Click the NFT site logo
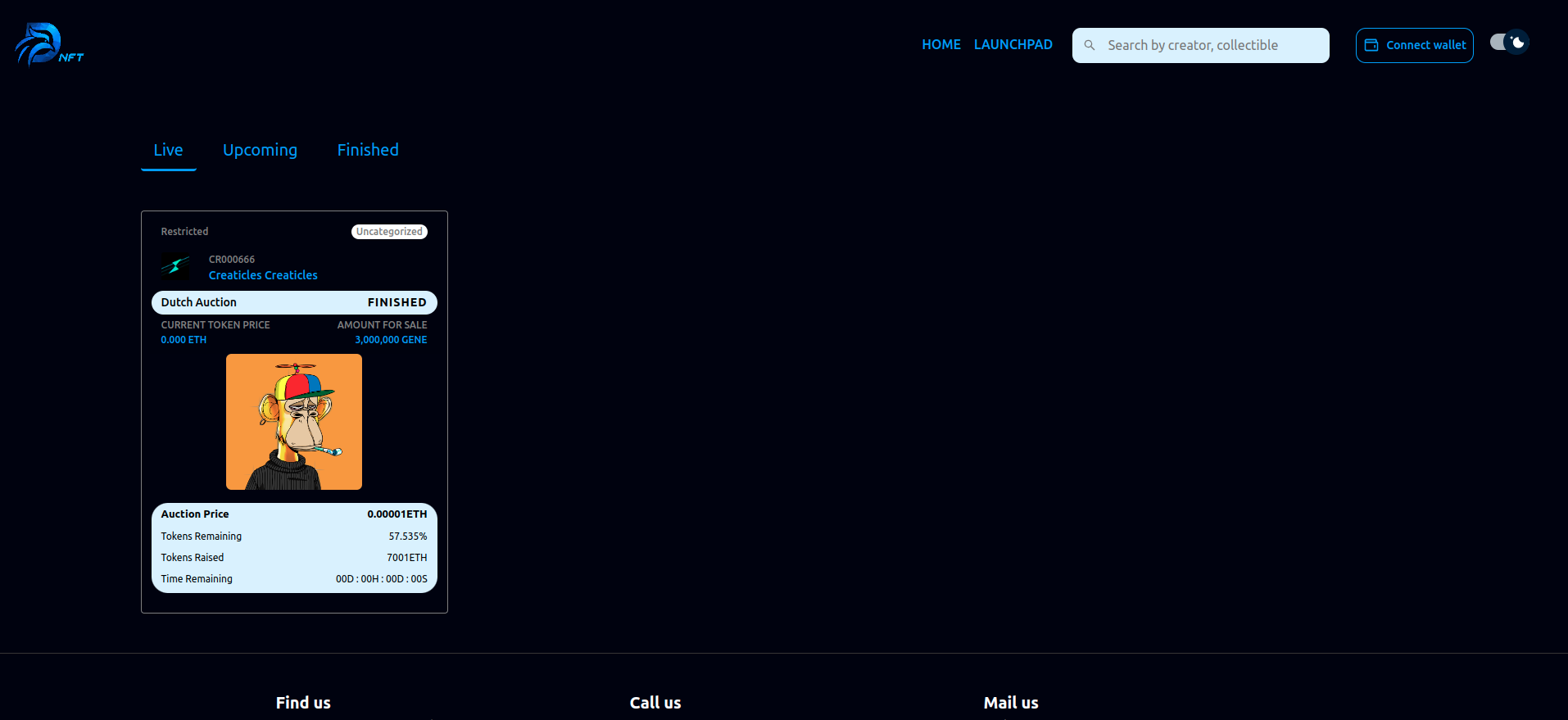1568x720 pixels. point(49,44)
